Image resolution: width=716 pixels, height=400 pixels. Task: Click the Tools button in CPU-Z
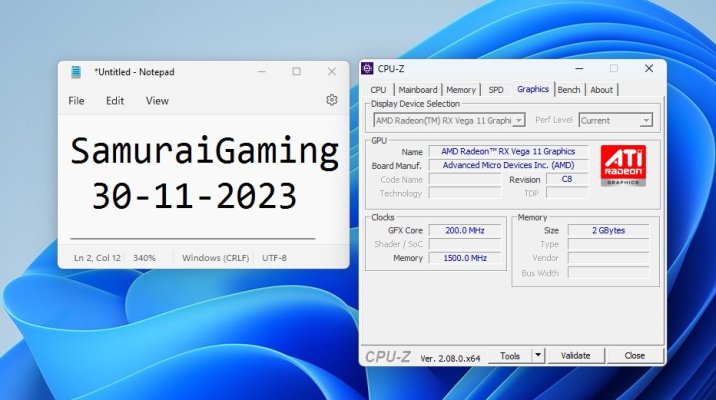pos(510,355)
